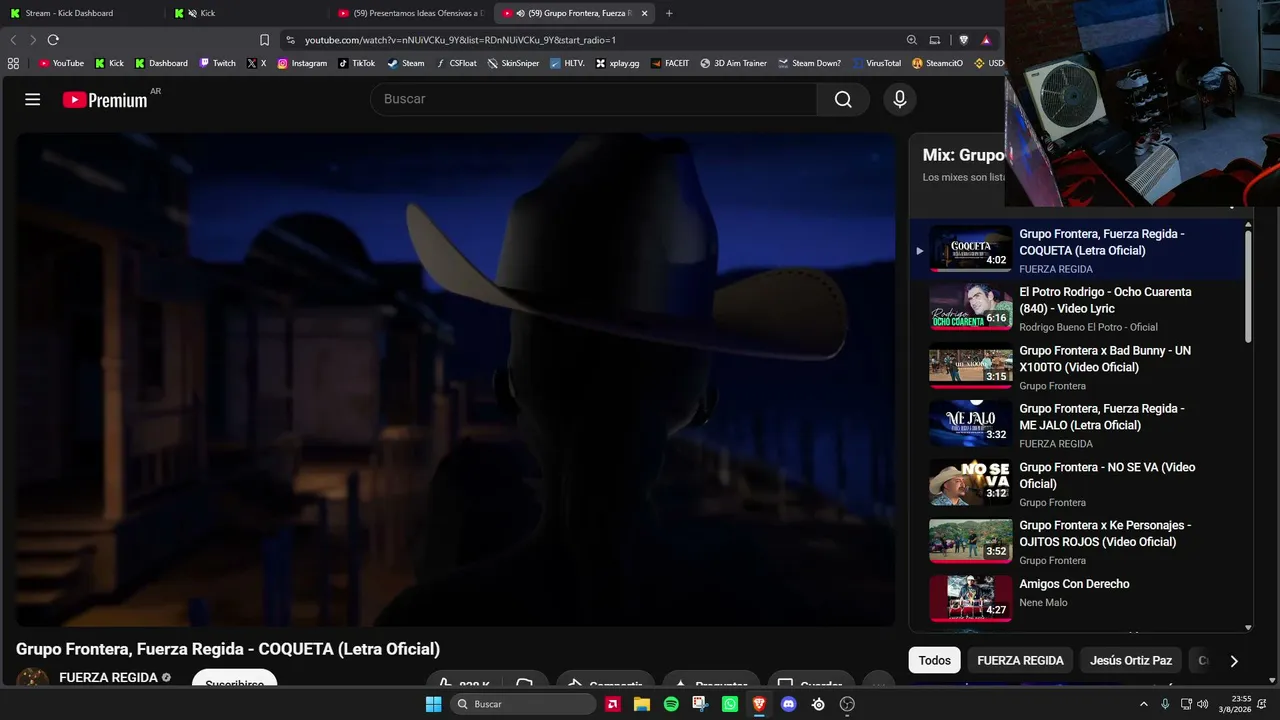Click the COQUETA thumbnail in the mix
The width and height of the screenshot is (1280, 720).
[970, 248]
